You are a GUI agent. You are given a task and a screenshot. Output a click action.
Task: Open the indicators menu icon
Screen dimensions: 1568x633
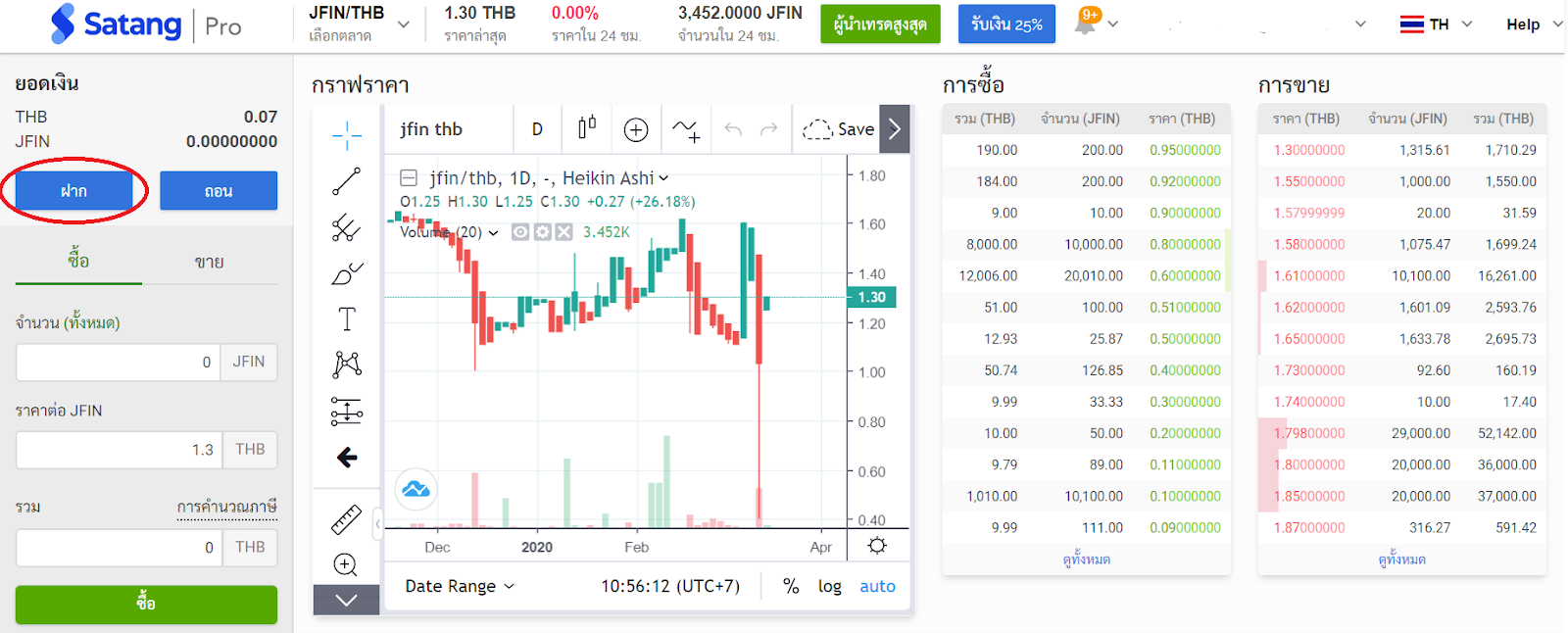point(686,129)
